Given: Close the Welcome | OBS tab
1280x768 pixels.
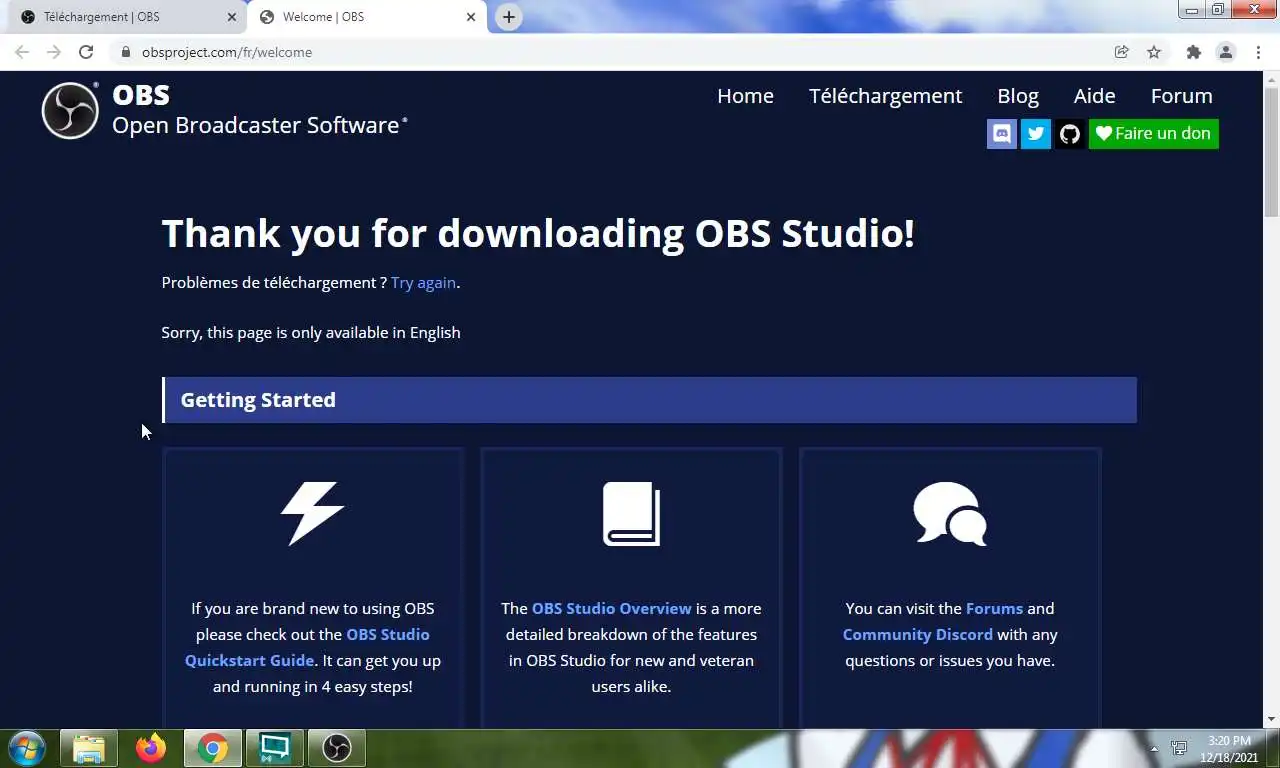Looking at the screenshot, I should [471, 17].
